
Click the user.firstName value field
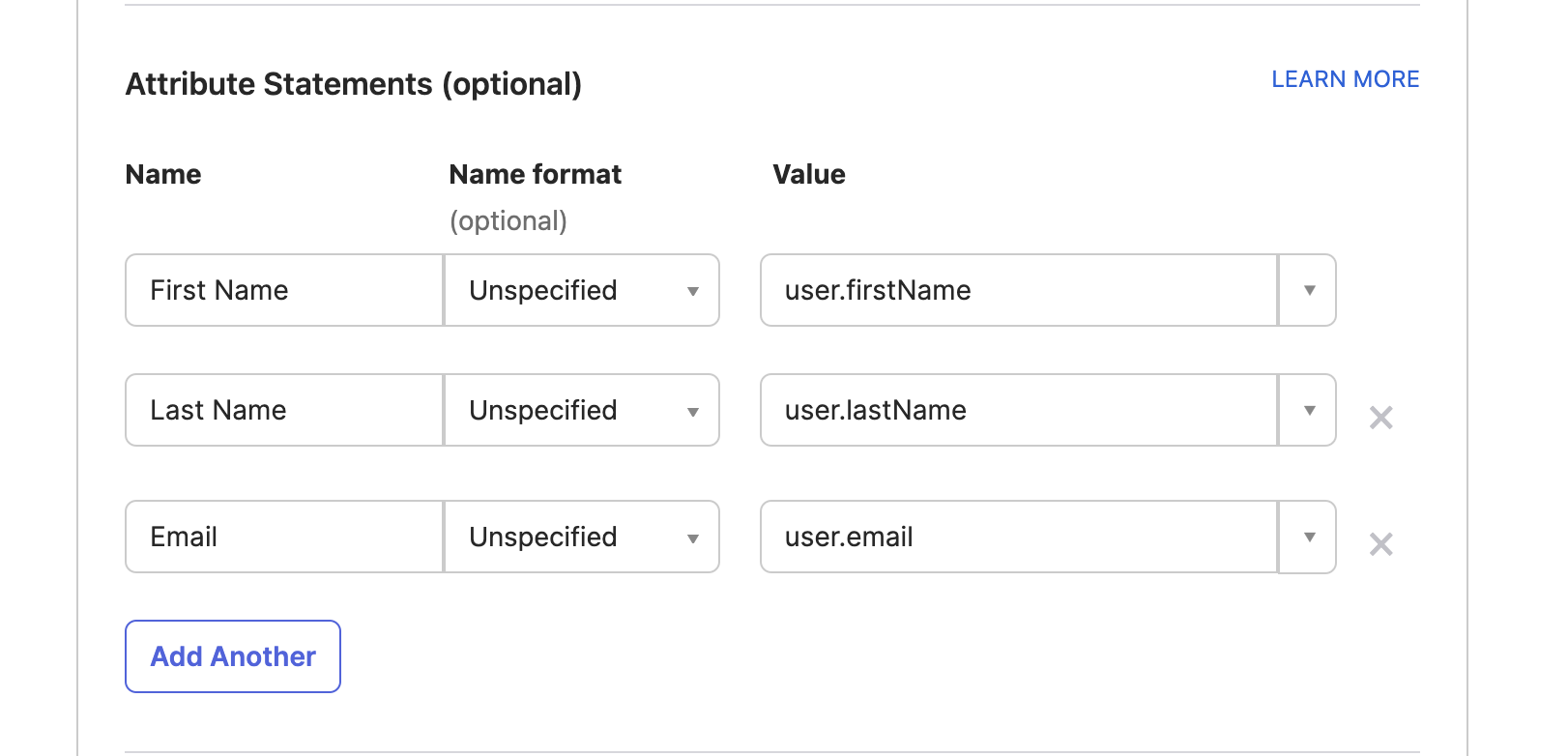1019,291
